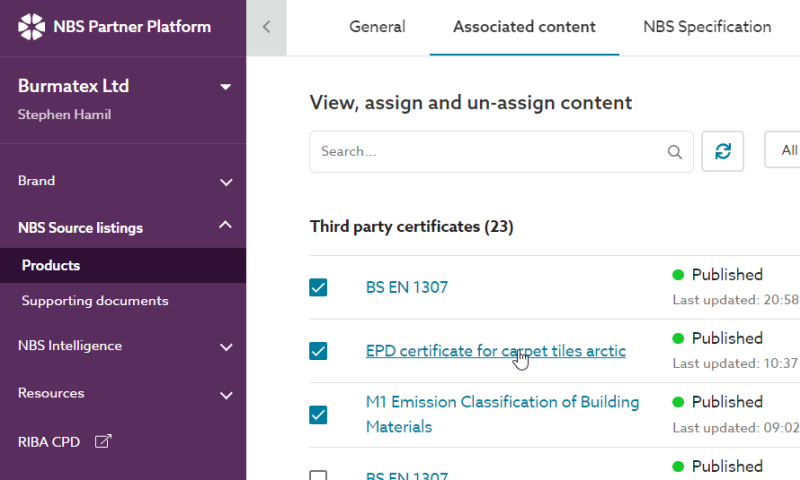Image resolution: width=800 pixels, height=480 pixels.
Task: Click Published status on the first BS EN 1307 row
Action: (727, 274)
